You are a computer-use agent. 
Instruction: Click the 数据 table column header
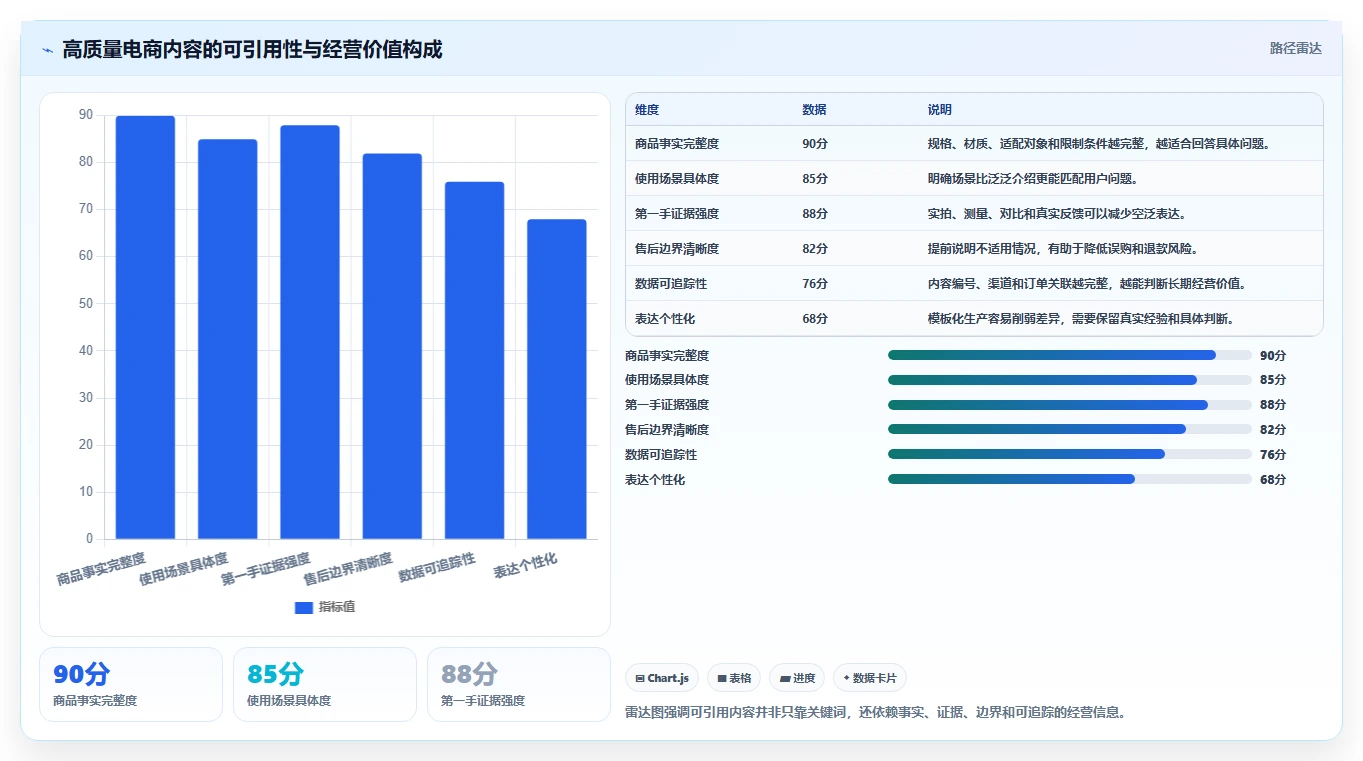pyautogui.click(x=814, y=110)
